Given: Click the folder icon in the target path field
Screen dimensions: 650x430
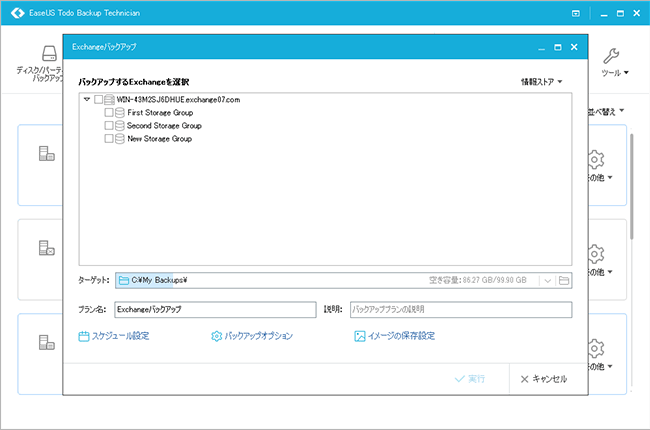Looking at the screenshot, I should (x=124, y=280).
